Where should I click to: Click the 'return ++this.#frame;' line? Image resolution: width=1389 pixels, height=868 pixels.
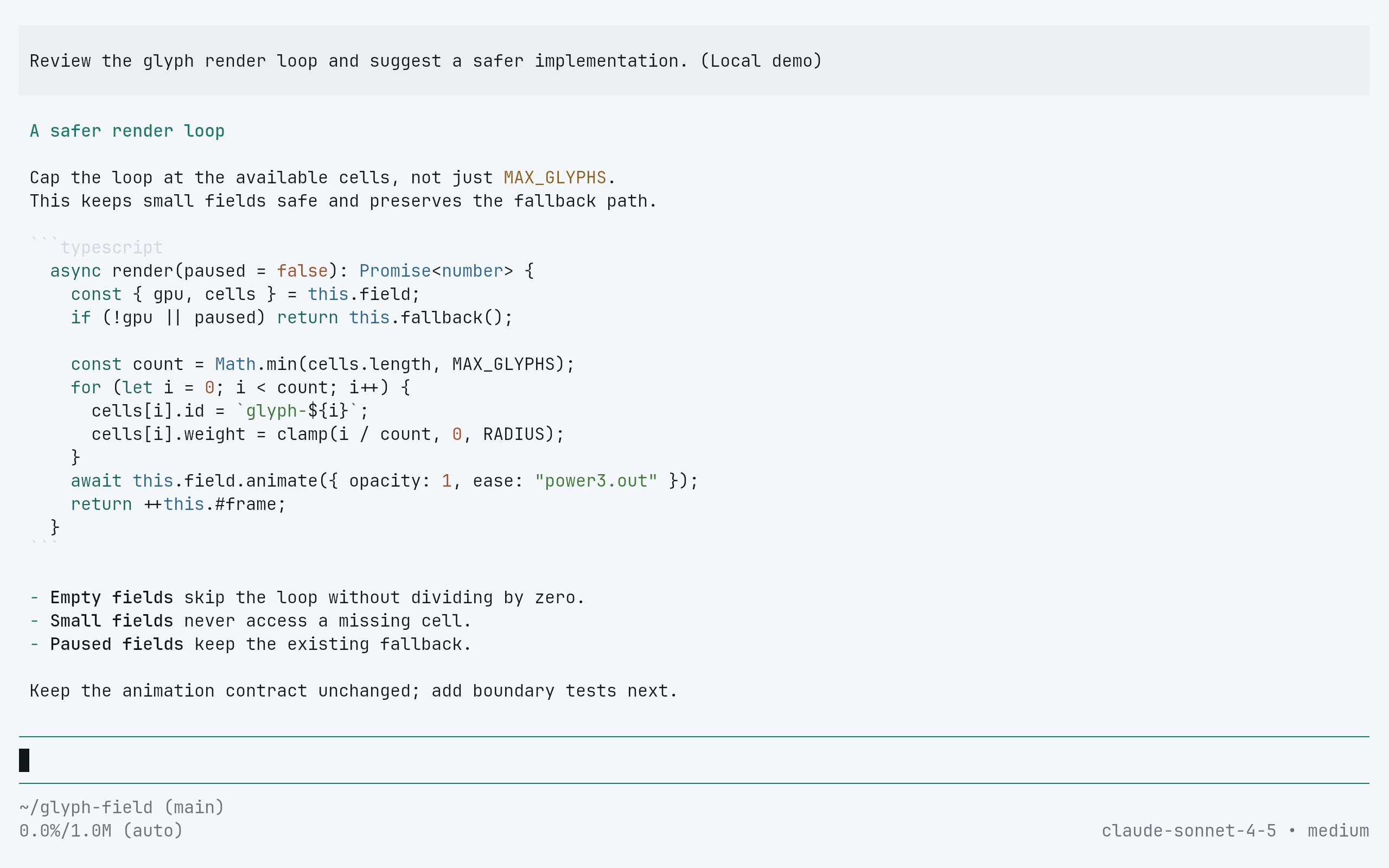178,504
